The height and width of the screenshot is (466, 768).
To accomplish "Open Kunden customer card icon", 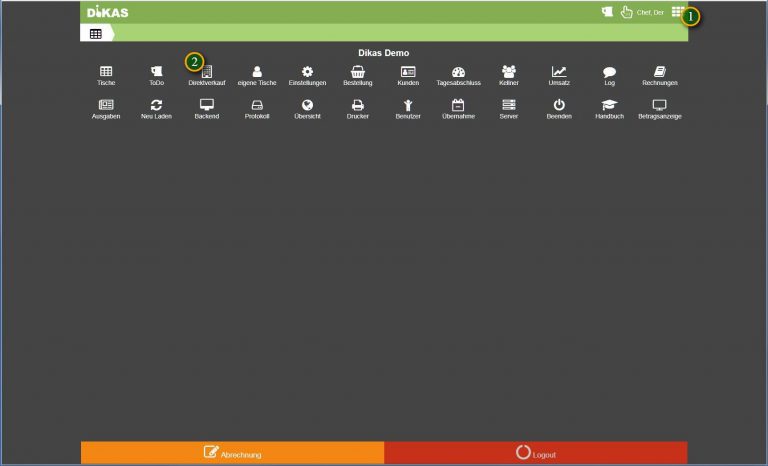I will point(408,72).
